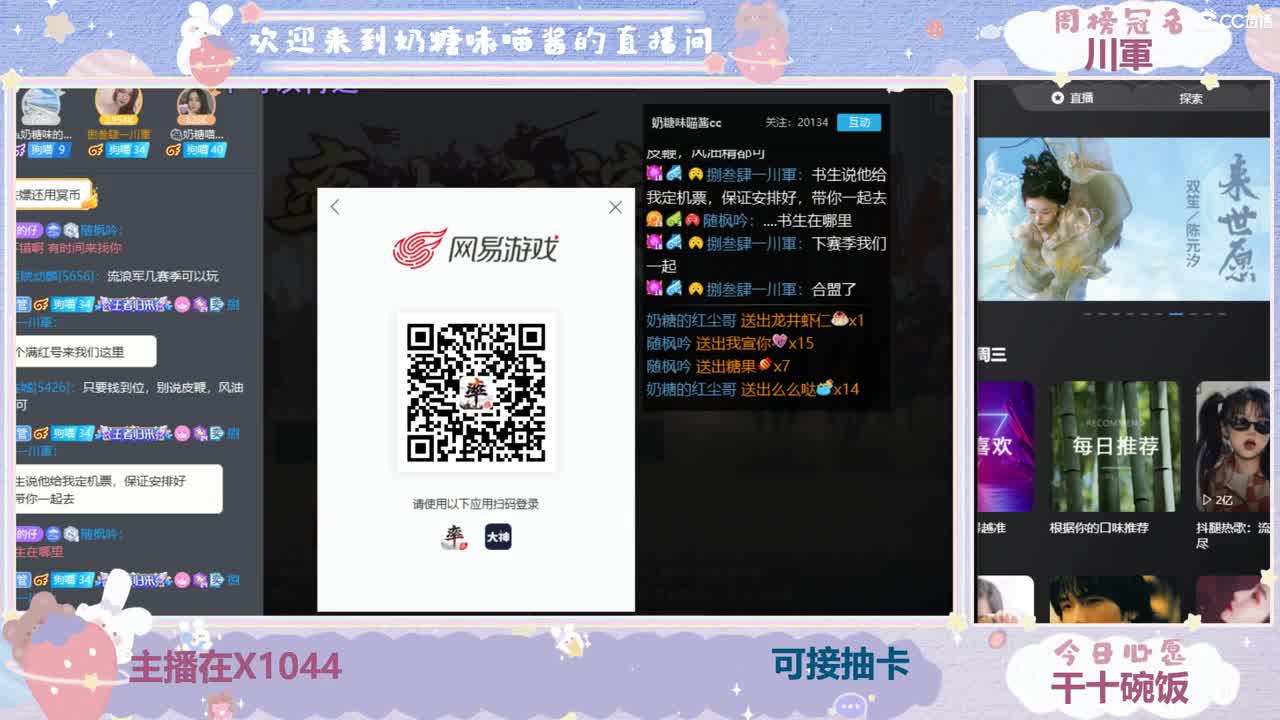Open streamer name 奶糖味喵酱cc in chat header
The width and height of the screenshot is (1280, 720).
point(686,123)
